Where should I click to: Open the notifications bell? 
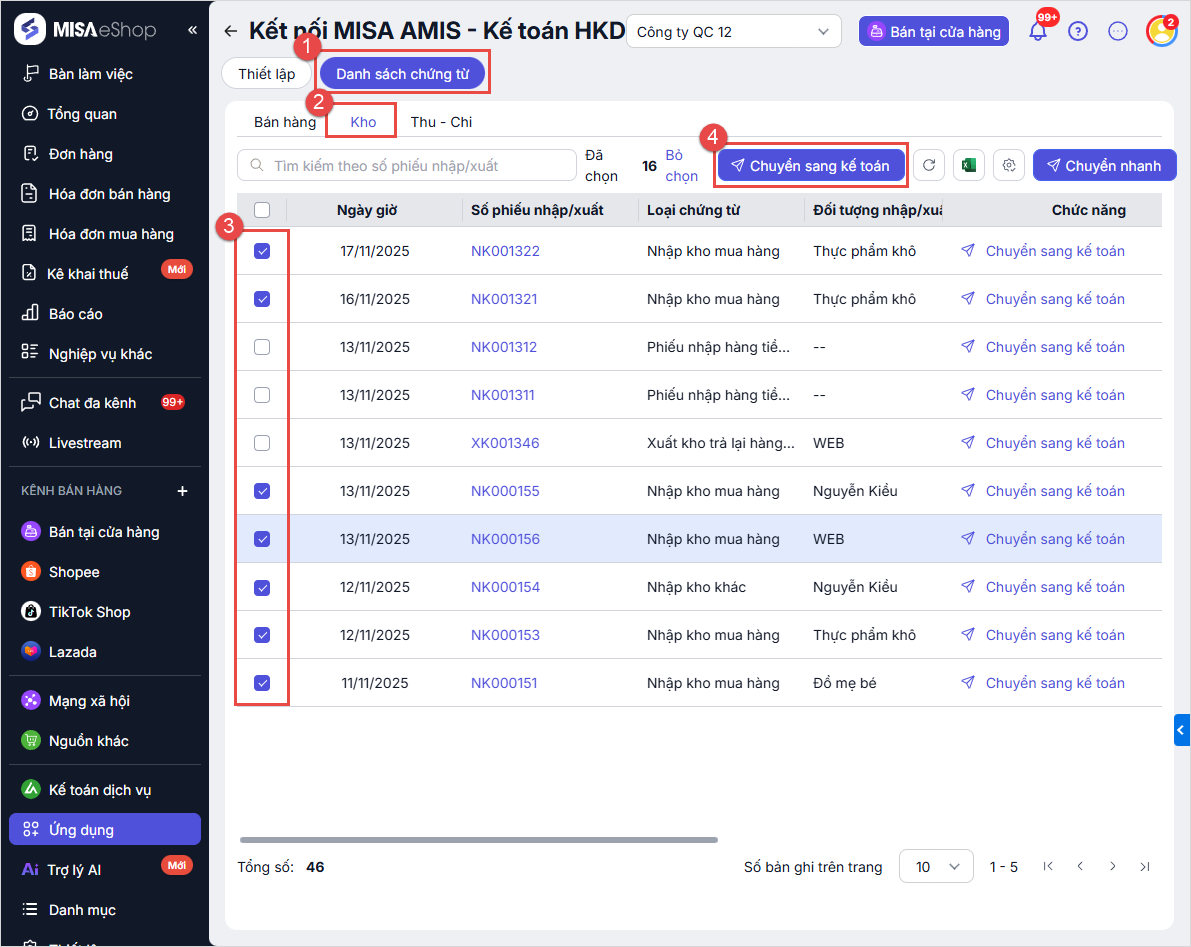pos(1038,31)
